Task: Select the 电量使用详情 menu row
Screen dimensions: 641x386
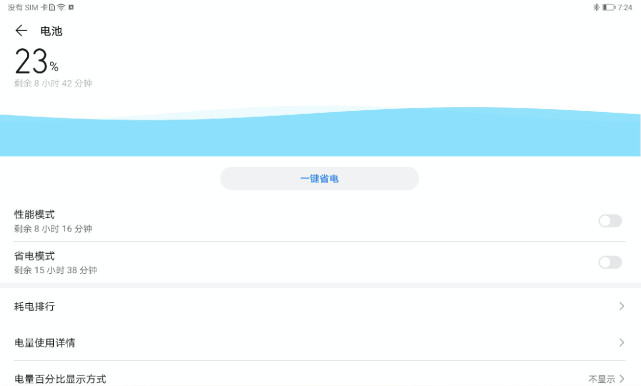Action: (x=320, y=342)
